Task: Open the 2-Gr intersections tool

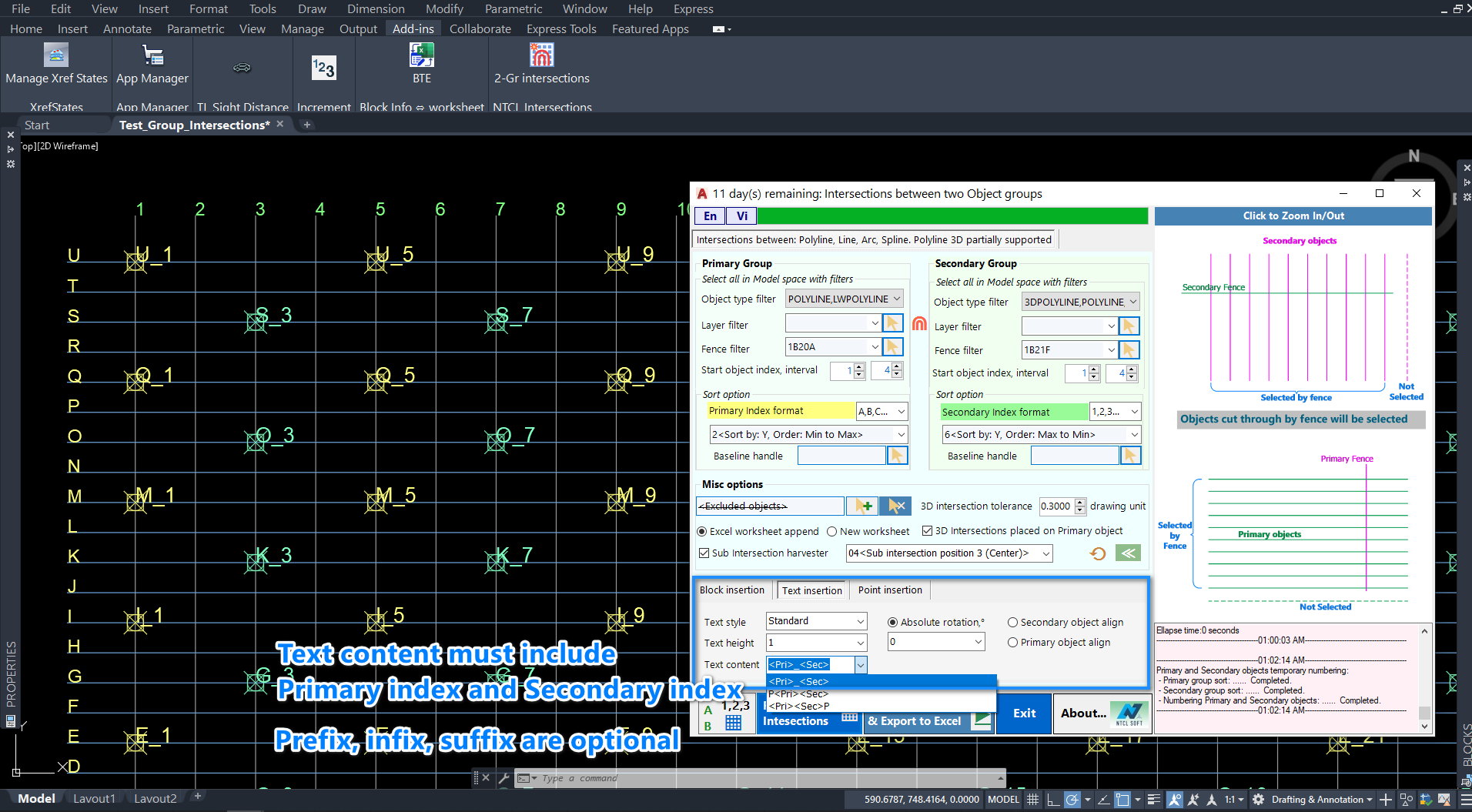Action: tap(541, 55)
